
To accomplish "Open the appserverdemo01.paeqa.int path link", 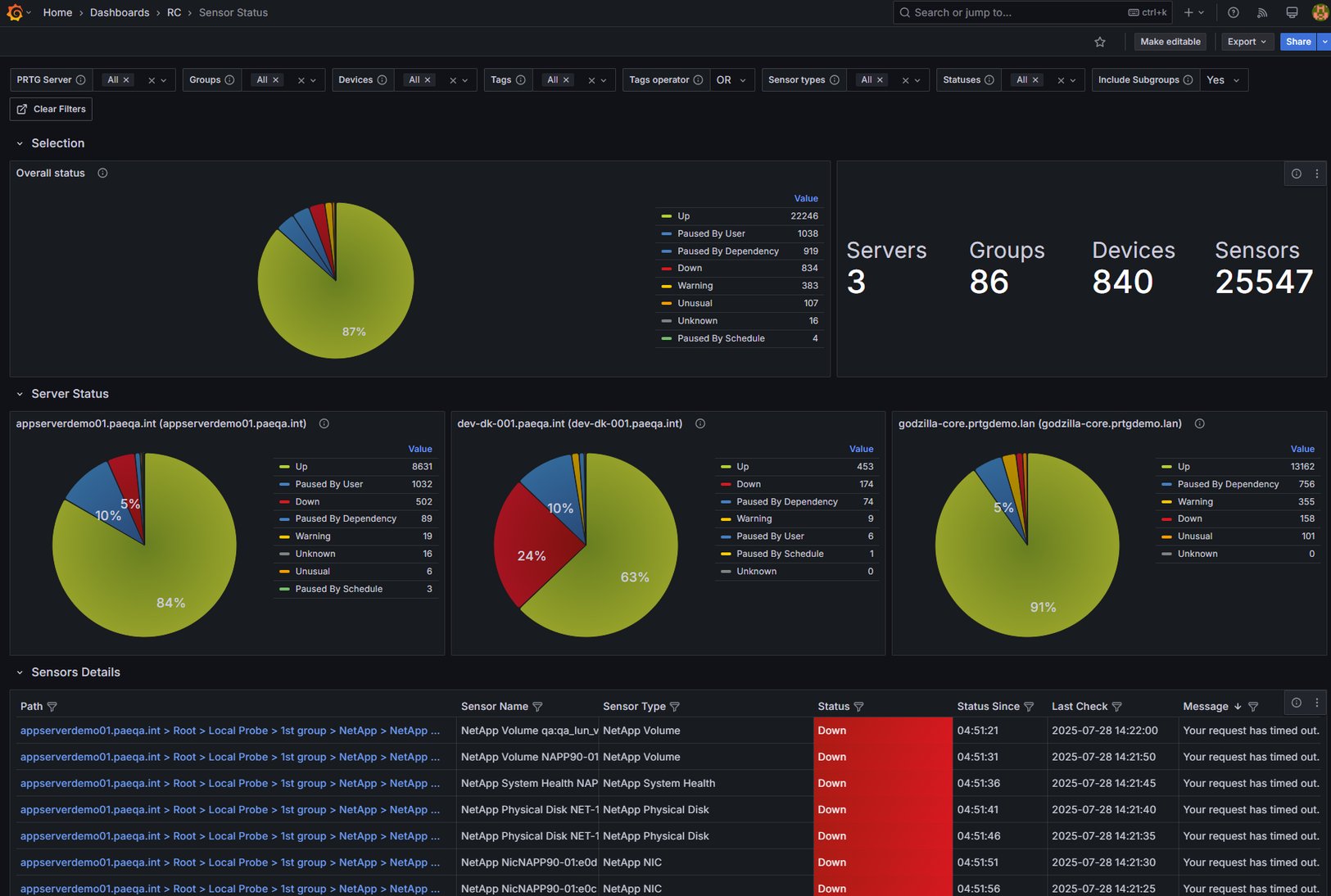I will tap(88, 730).
